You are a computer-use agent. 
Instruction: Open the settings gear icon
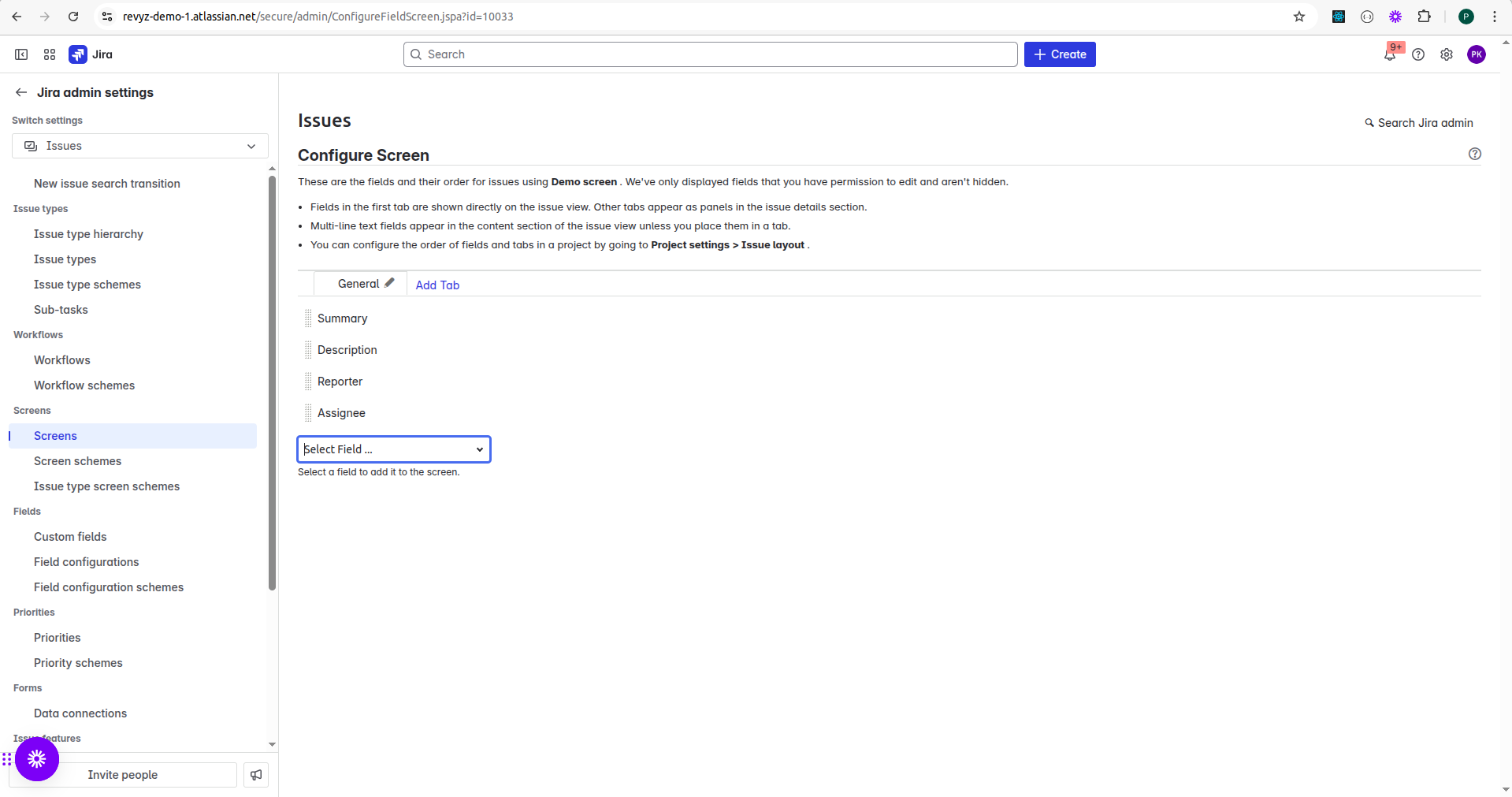click(x=1447, y=54)
